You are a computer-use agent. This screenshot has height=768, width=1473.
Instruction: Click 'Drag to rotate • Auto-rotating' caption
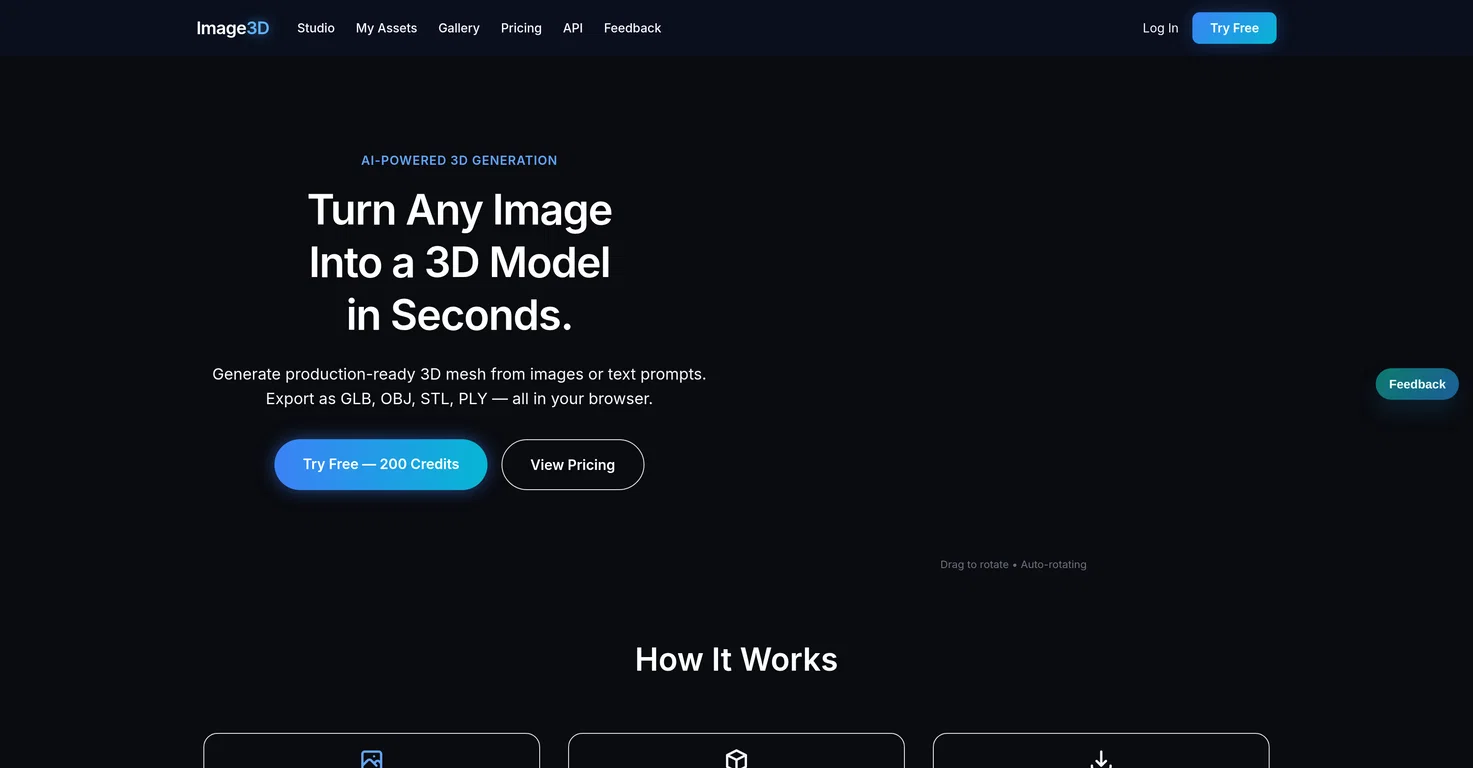click(1013, 564)
